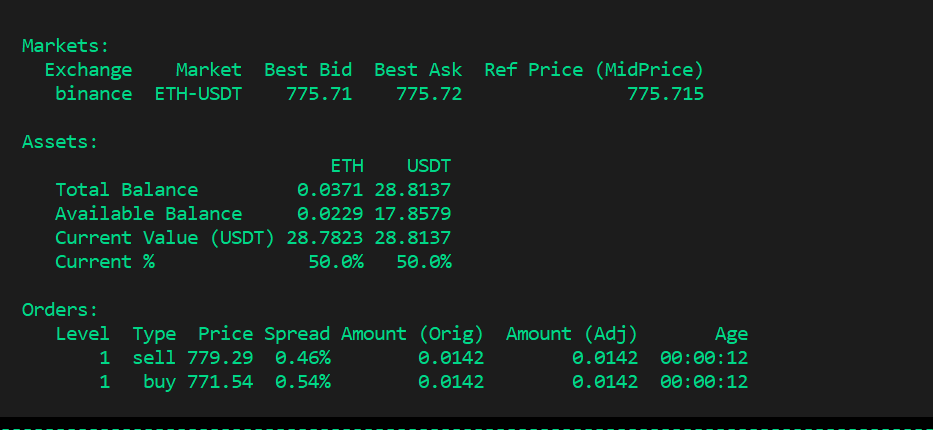This screenshot has height=430, width=933.
Task: Select the ETH available balance 0.0229
Action: point(330,214)
